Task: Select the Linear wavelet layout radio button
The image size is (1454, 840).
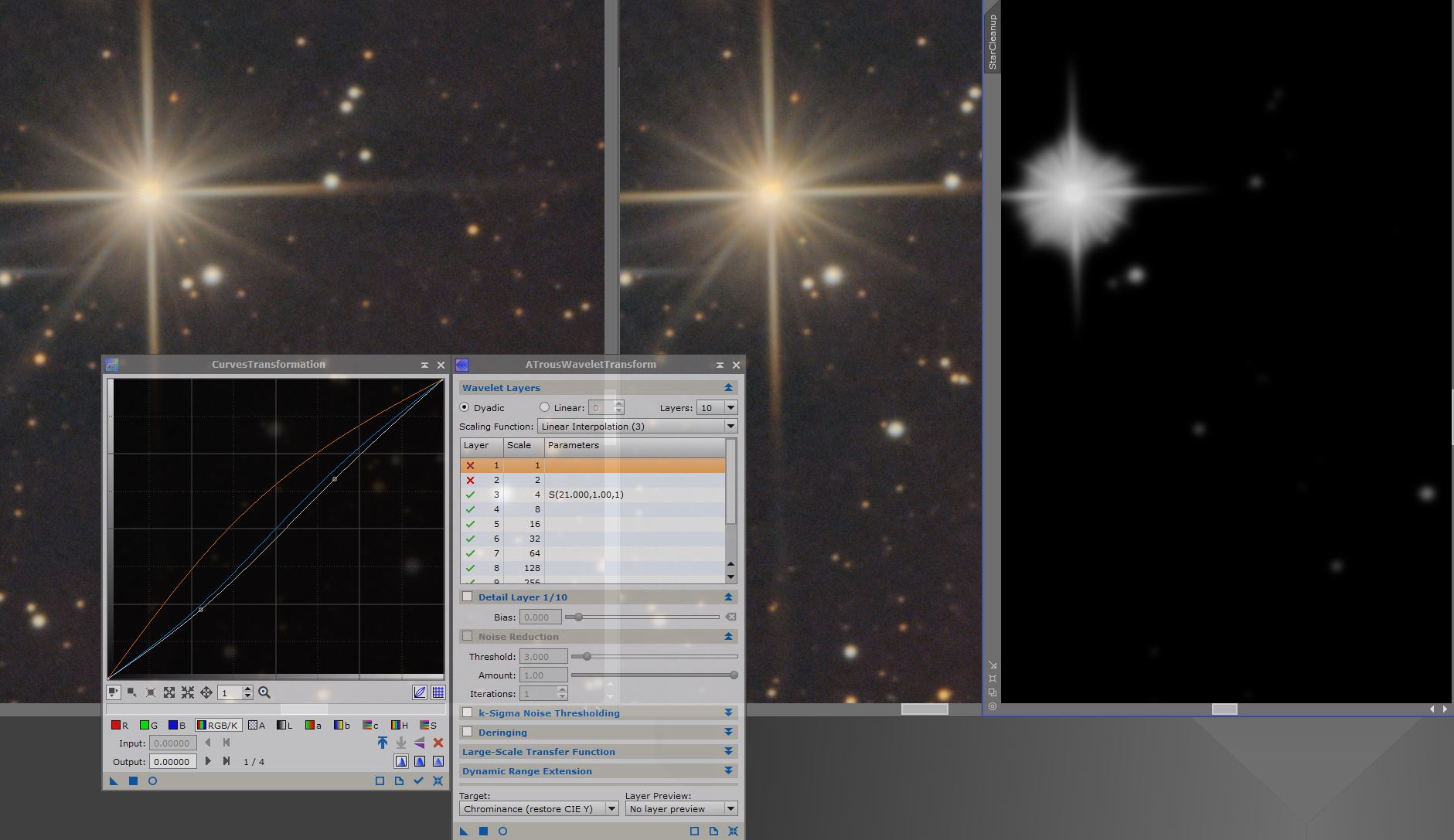Action: [544, 407]
